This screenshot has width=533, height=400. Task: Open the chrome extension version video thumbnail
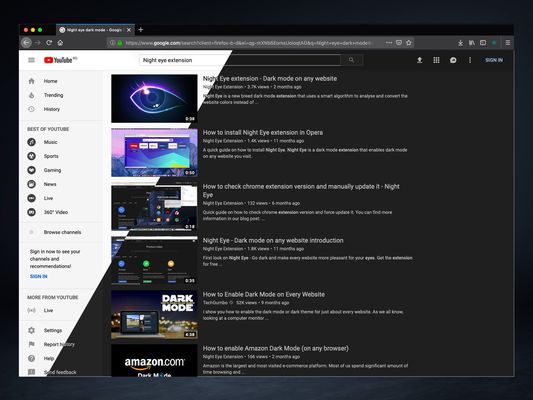(x=154, y=207)
